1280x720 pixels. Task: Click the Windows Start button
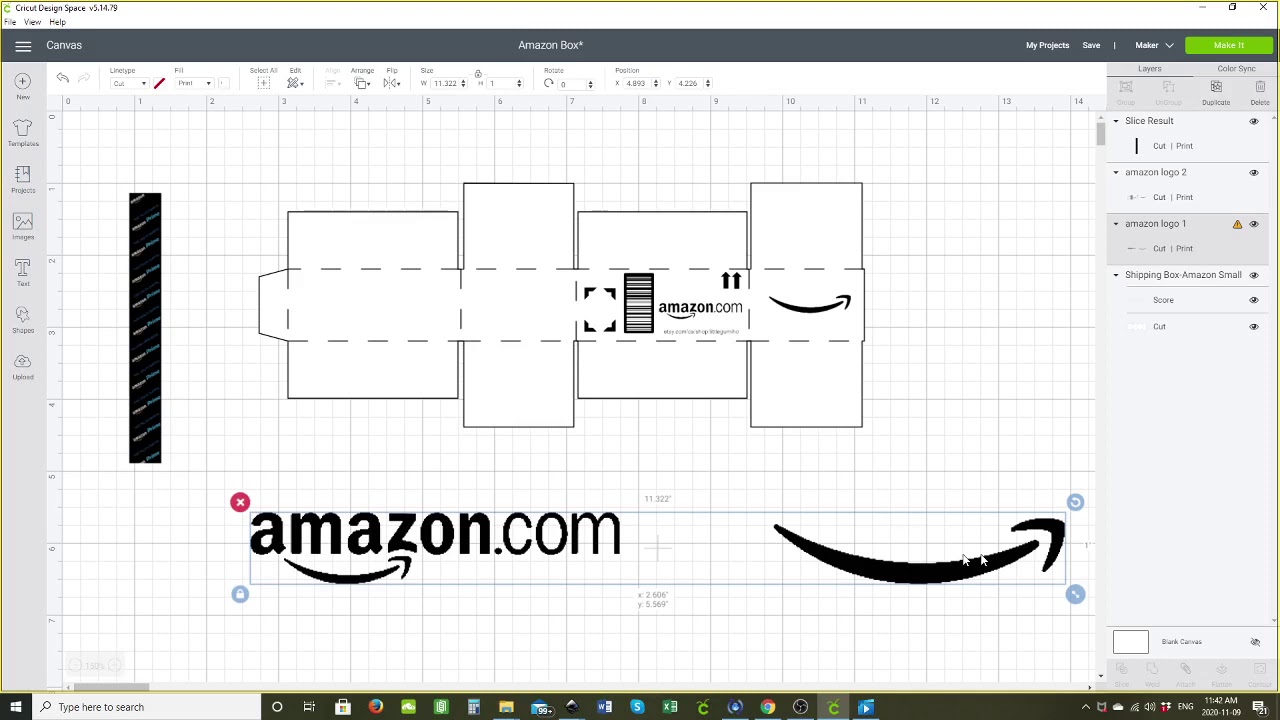click(x=15, y=707)
